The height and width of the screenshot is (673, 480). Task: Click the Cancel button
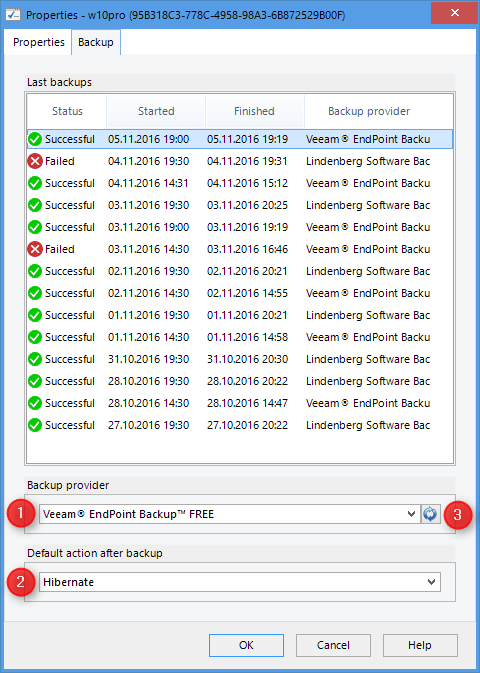pyautogui.click(x=333, y=645)
